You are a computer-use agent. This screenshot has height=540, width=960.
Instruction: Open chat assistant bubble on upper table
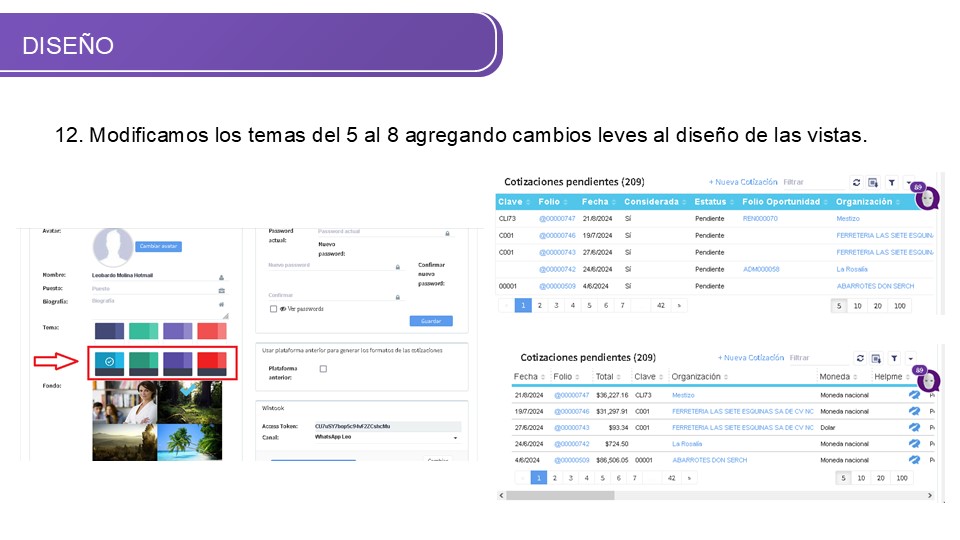[x=927, y=197]
